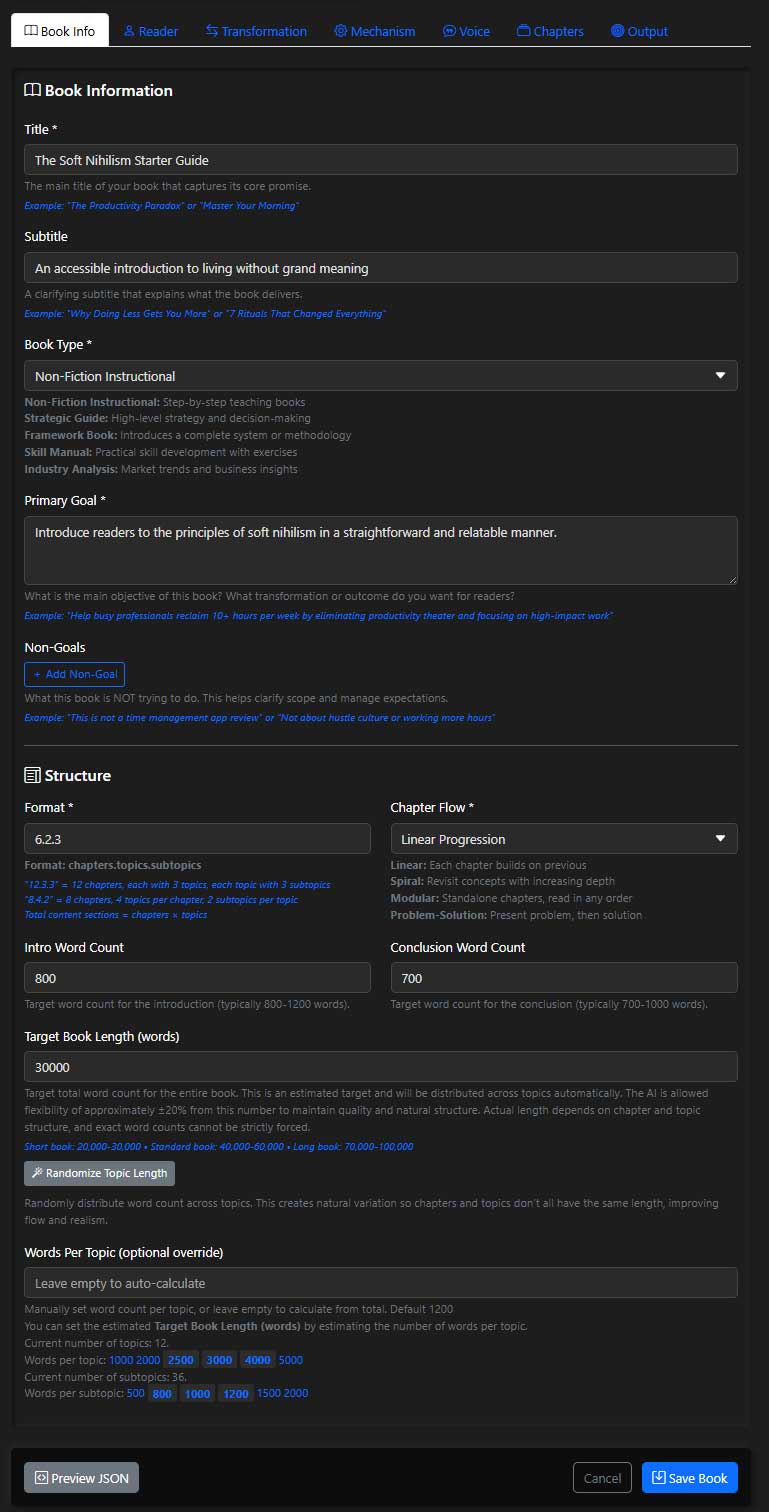Open the Chapter Flow dropdown
The width and height of the screenshot is (769, 1512).
point(563,839)
